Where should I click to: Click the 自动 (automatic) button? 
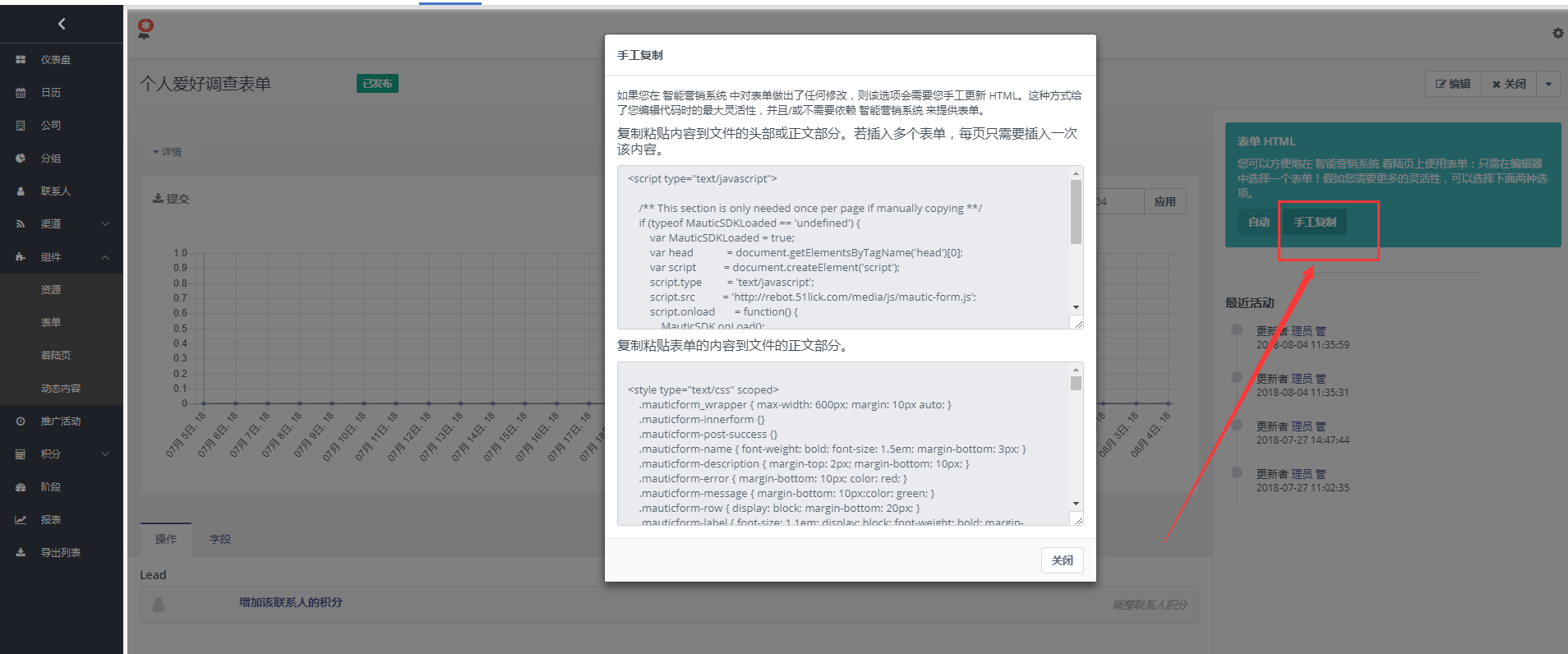[x=1258, y=222]
